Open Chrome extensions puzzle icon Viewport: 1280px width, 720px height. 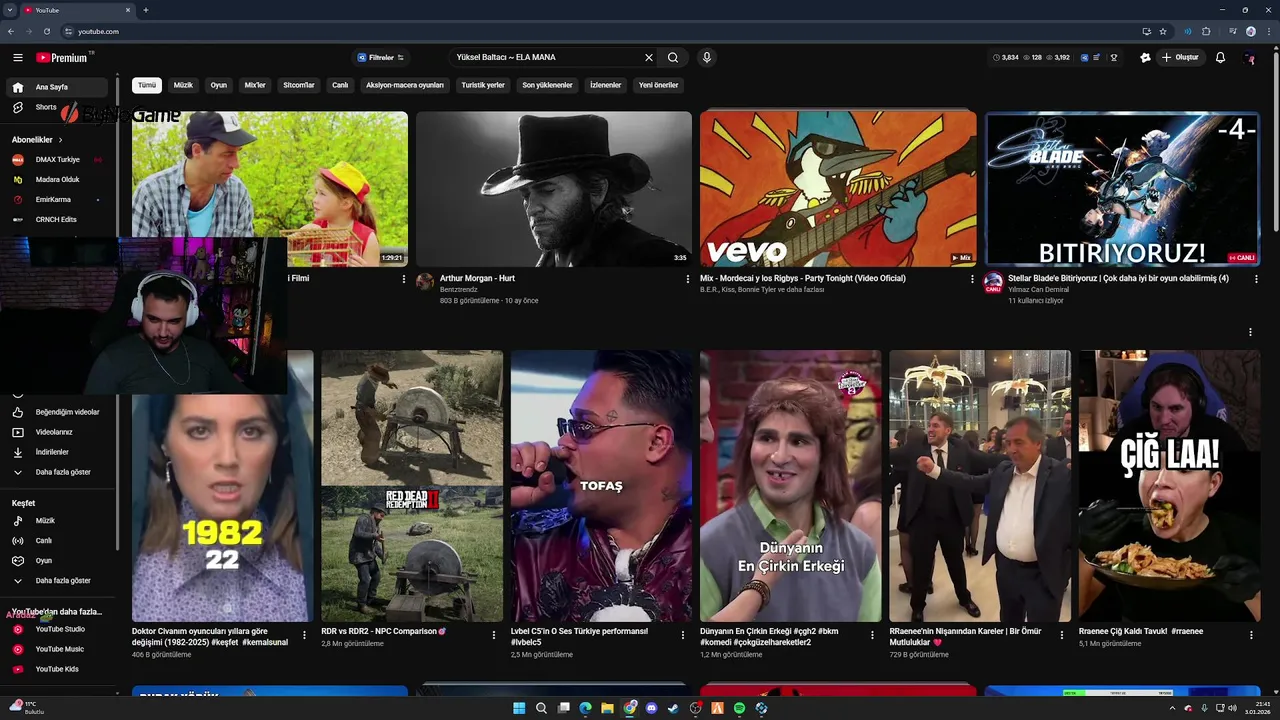click(x=1206, y=31)
